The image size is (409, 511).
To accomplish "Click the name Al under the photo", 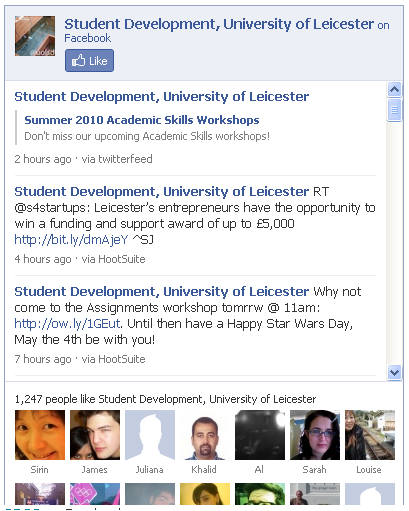I will pos(259,470).
